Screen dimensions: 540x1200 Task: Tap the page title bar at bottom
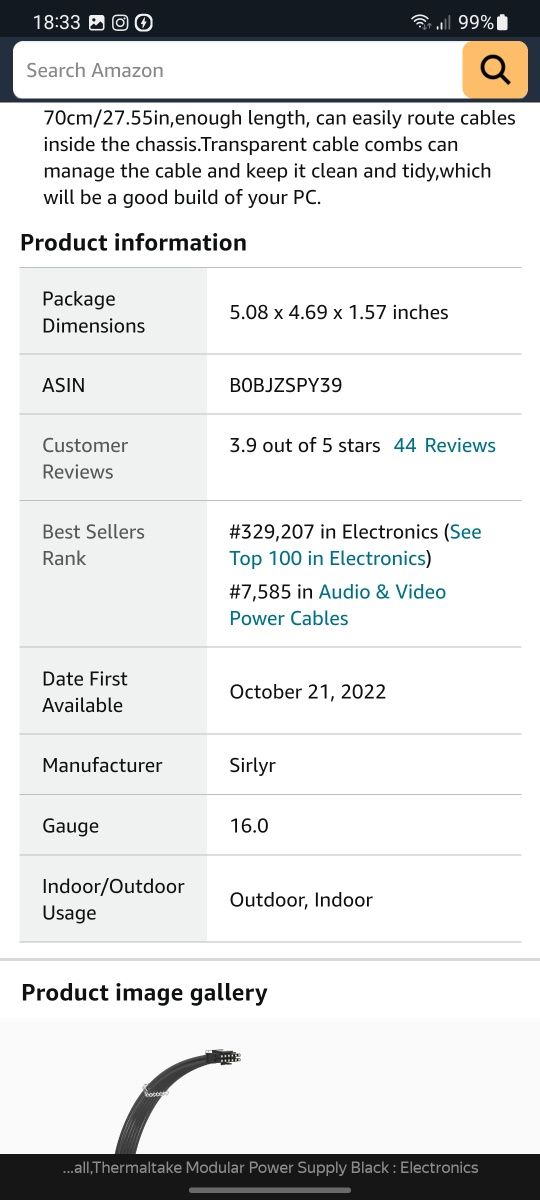point(270,1167)
